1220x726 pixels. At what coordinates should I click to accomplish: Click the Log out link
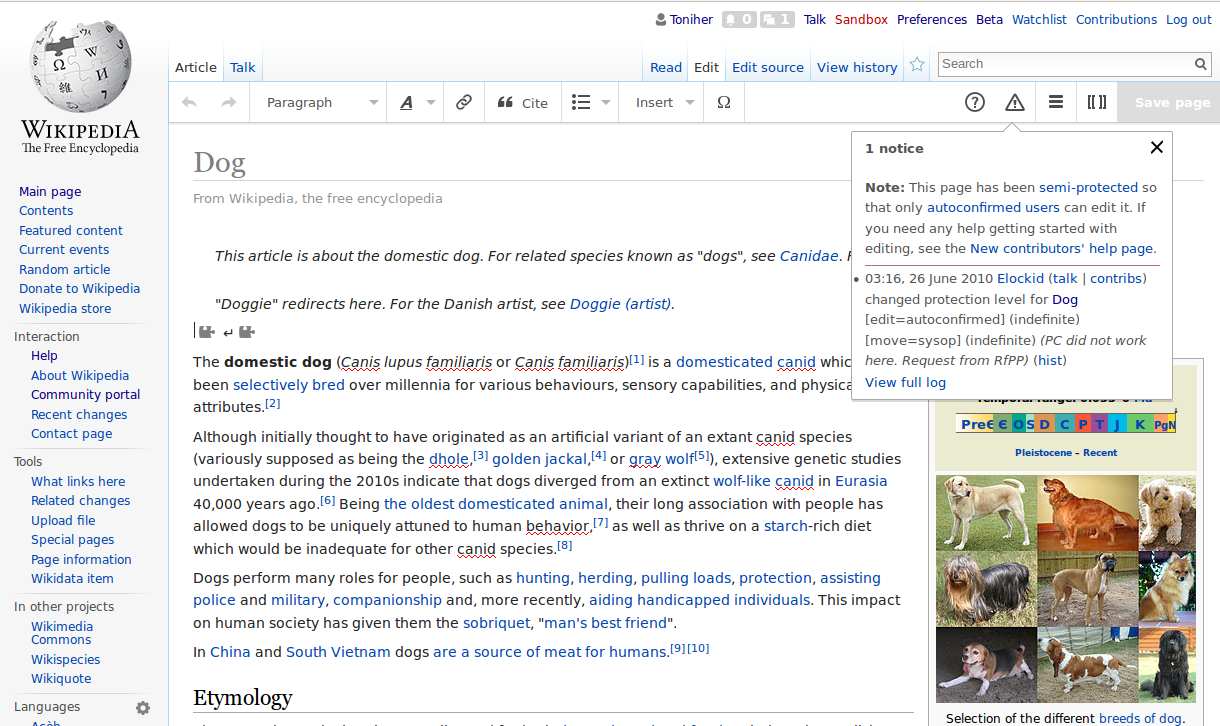point(1189,19)
